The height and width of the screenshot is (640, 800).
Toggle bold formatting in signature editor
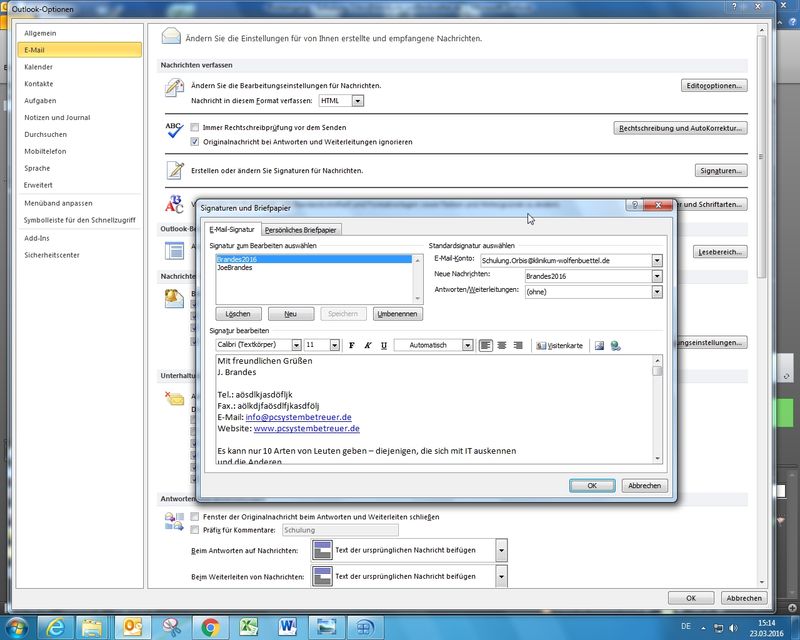pyautogui.click(x=352, y=345)
